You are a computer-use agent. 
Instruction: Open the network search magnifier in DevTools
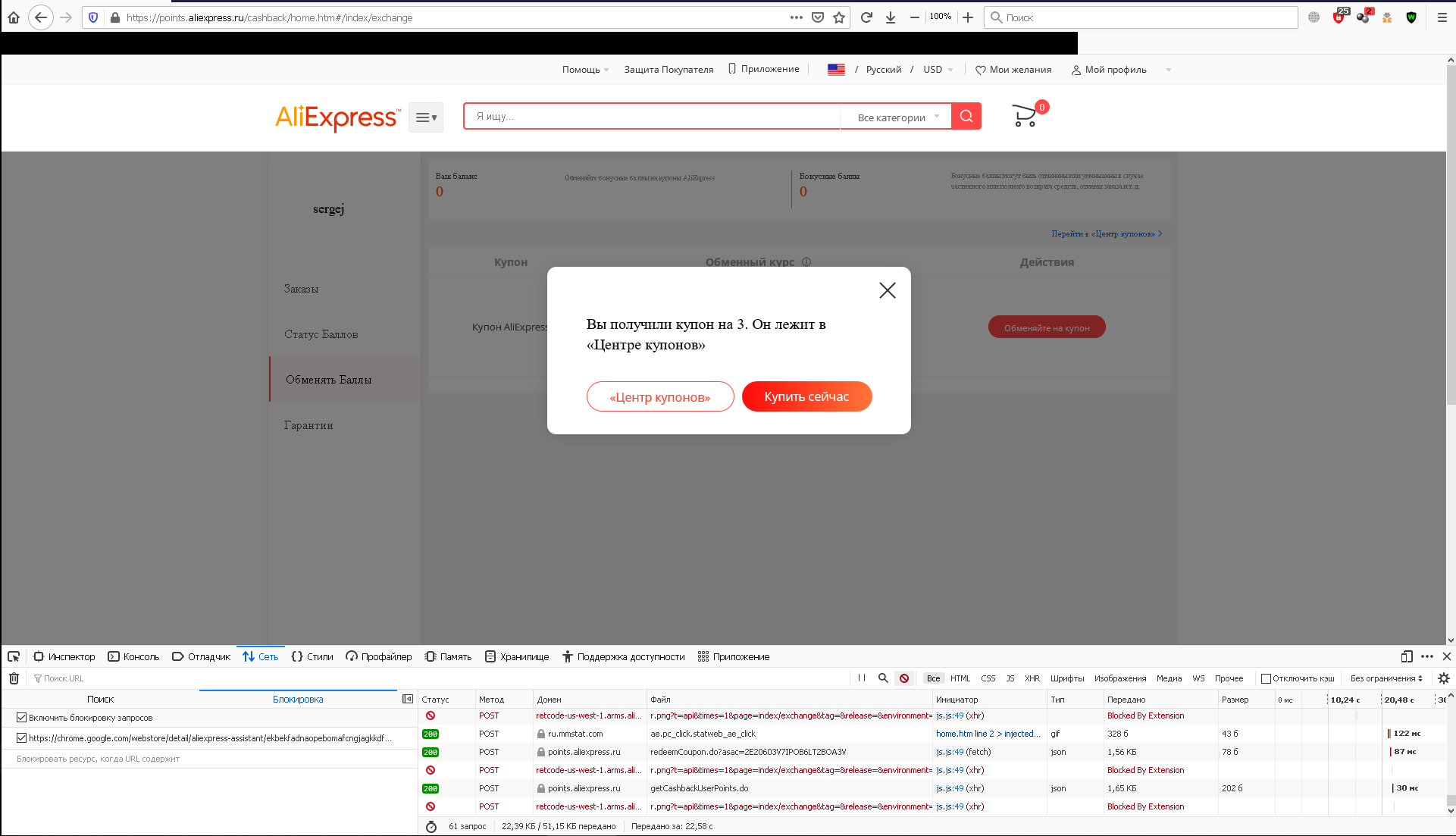pos(883,678)
